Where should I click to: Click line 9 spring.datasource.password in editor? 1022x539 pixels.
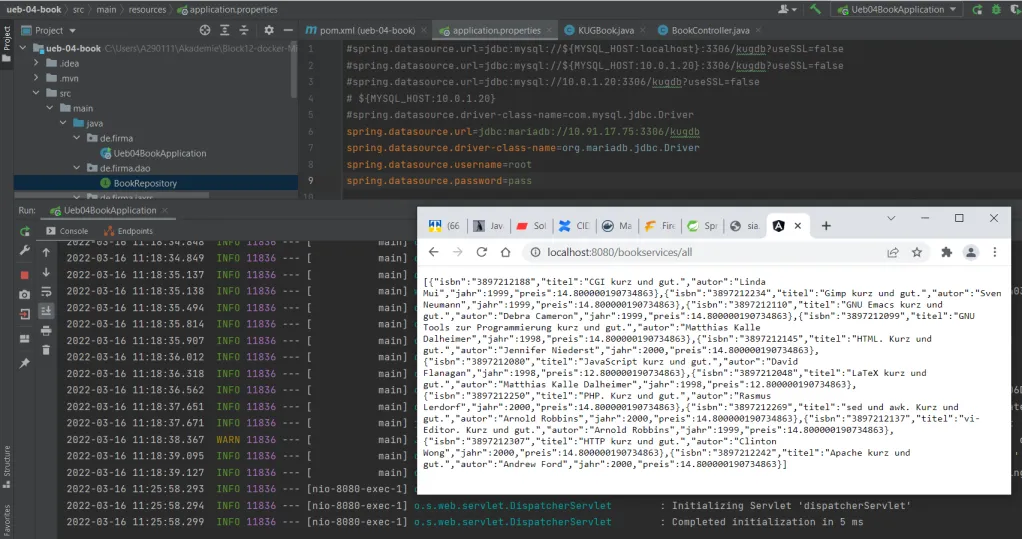pyautogui.click(x=439, y=181)
